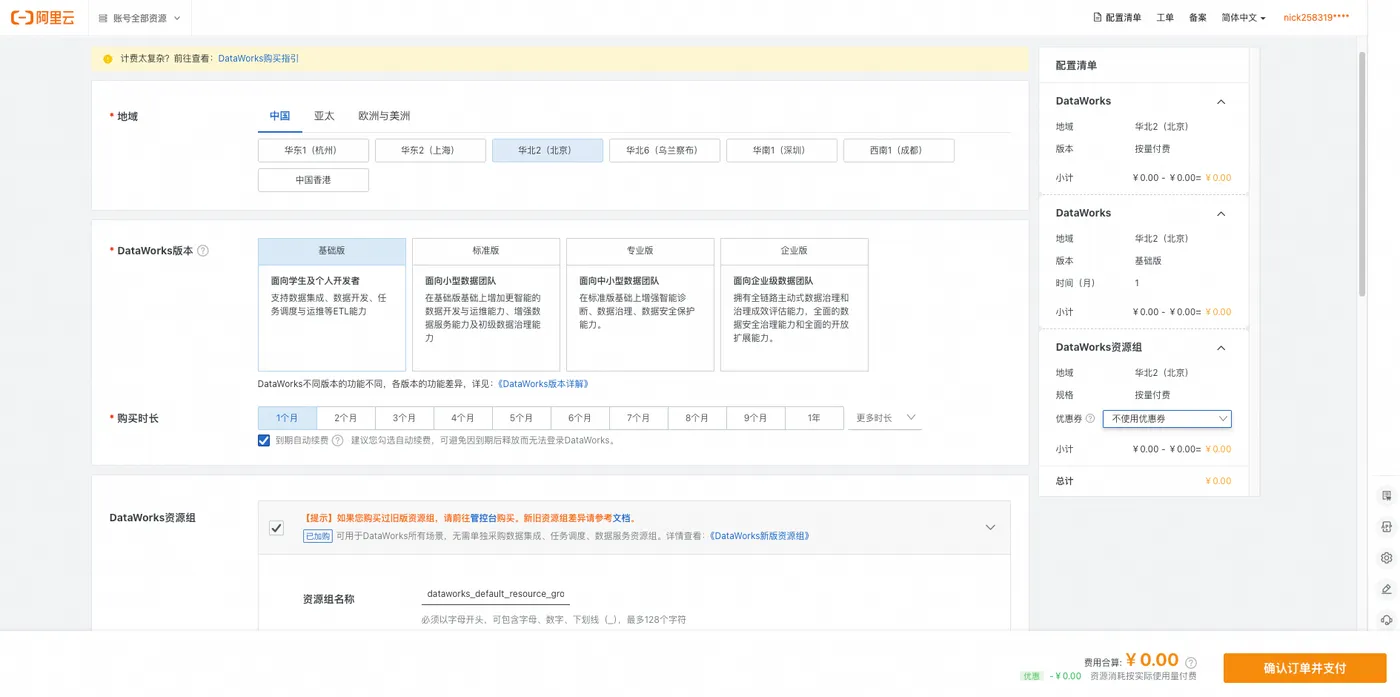
Task: Select 1个月 purchase duration
Action: click(x=287, y=418)
